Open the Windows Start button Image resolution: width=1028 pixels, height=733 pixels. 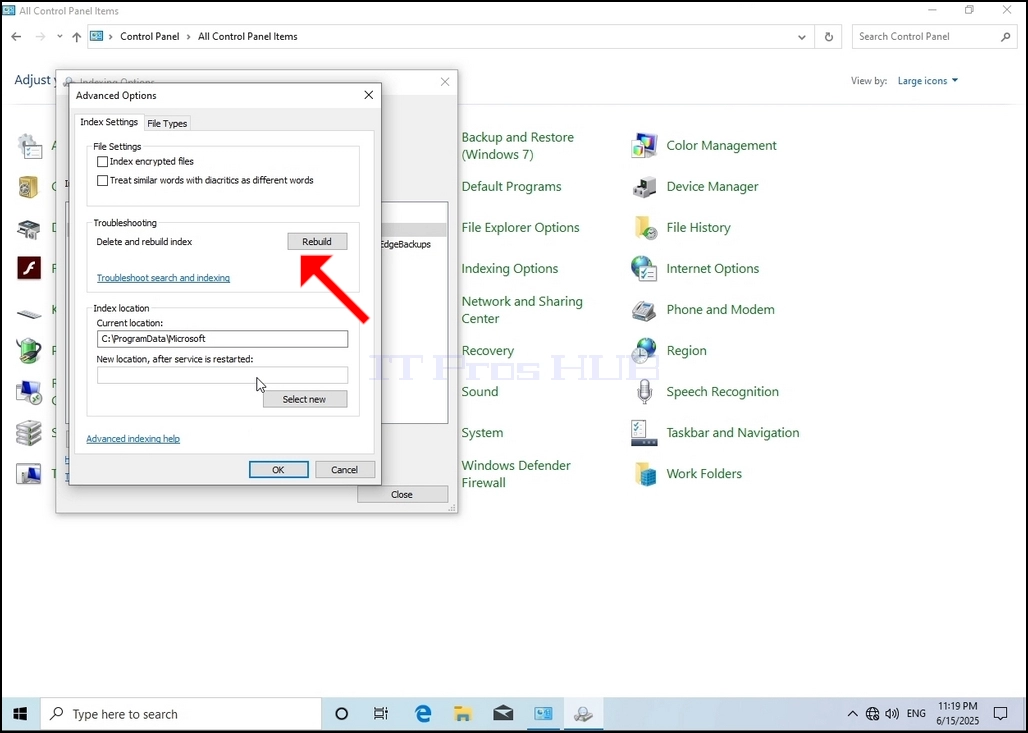[20, 714]
